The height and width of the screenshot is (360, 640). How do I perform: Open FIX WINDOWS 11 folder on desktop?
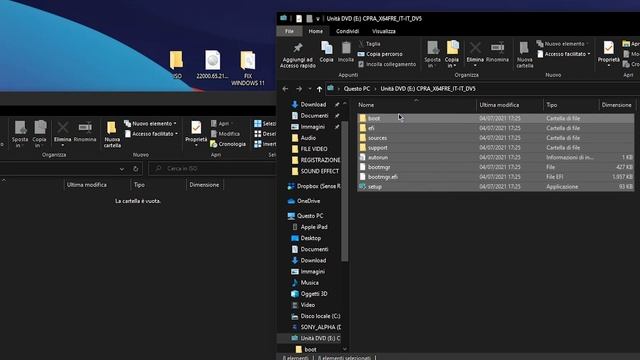pyautogui.click(x=248, y=68)
